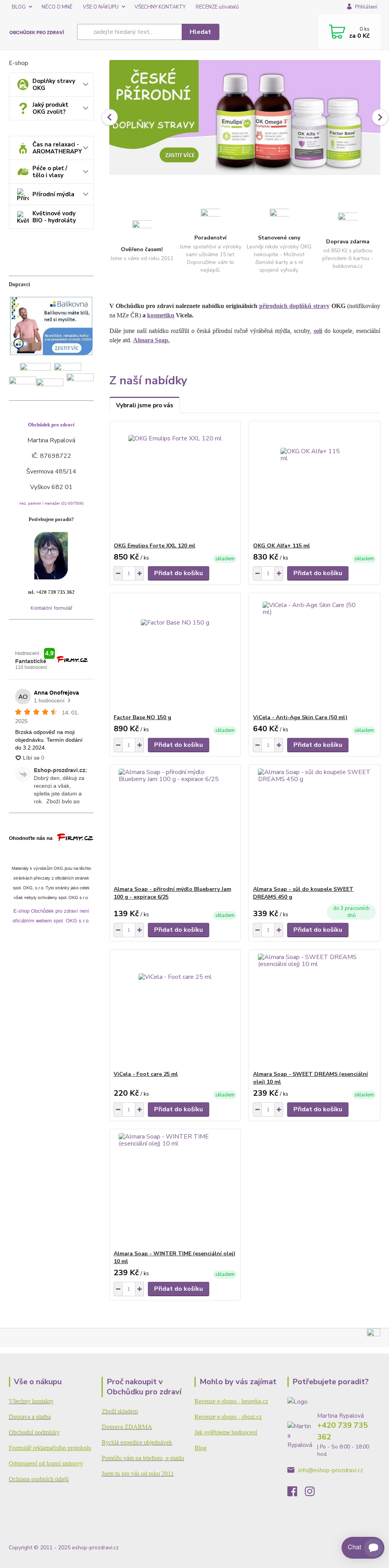389x1568 pixels.
Task: Expand Doplňky stravy OKG category
Action: pyautogui.click(x=86, y=84)
